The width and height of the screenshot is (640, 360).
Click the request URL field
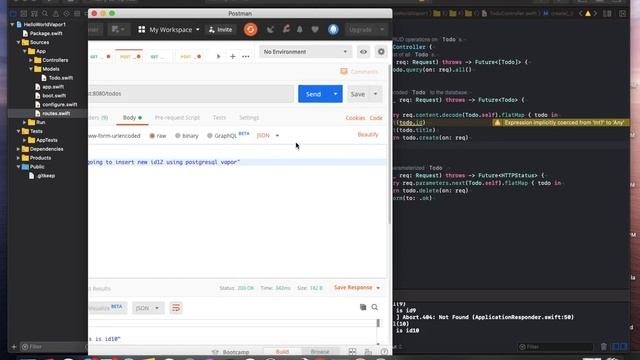191,94
